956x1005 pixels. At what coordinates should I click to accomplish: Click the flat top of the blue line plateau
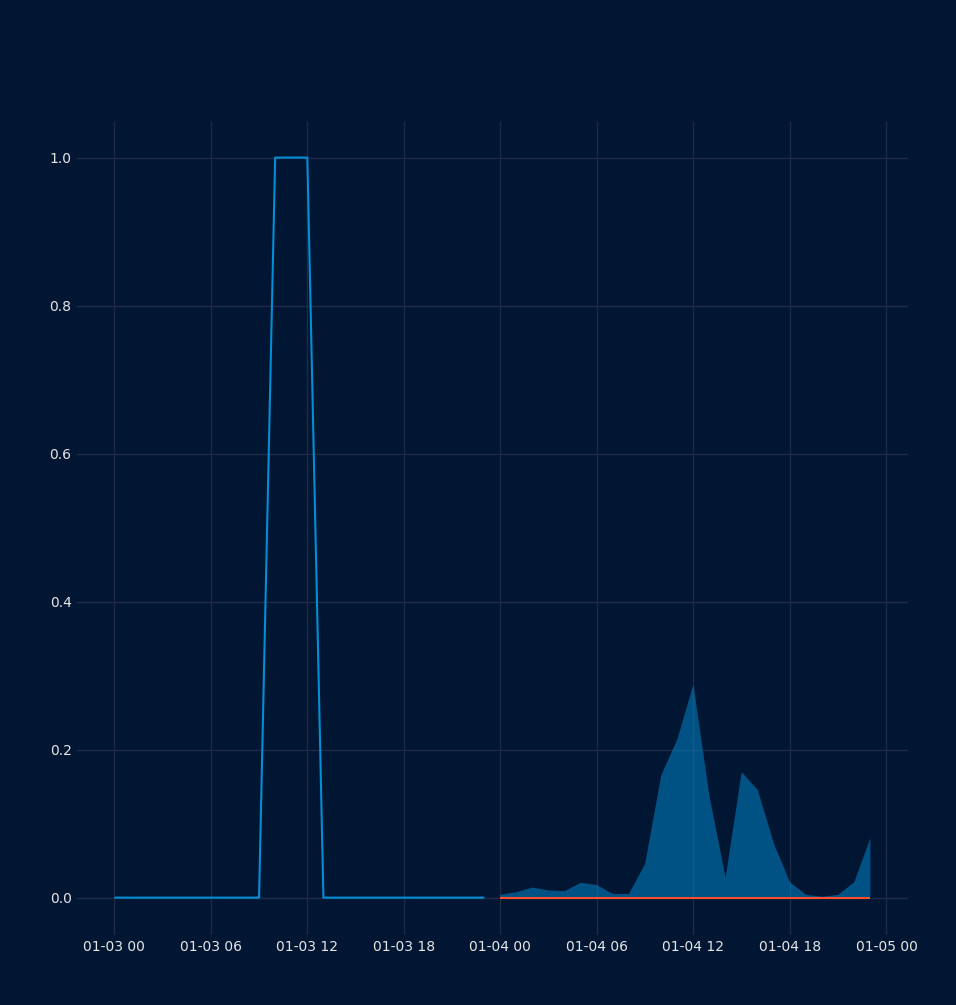(291, 158)
